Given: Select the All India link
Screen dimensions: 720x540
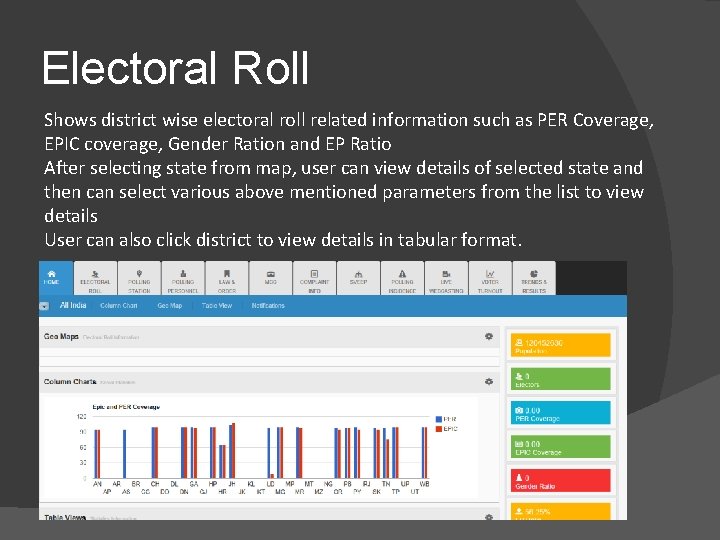Looking at the screenshot, I should [x=73, y=305].
